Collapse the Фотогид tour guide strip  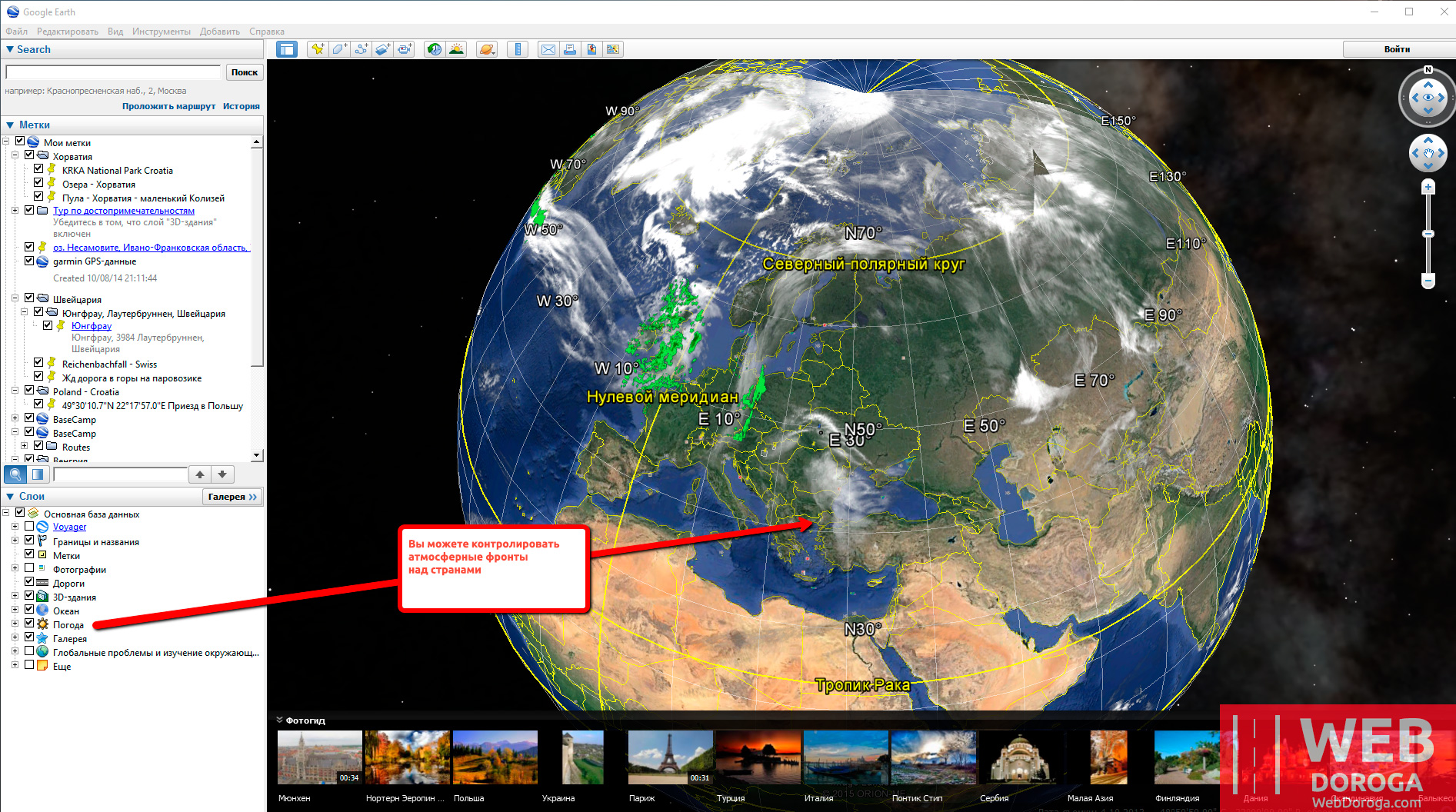pos(279,720)
